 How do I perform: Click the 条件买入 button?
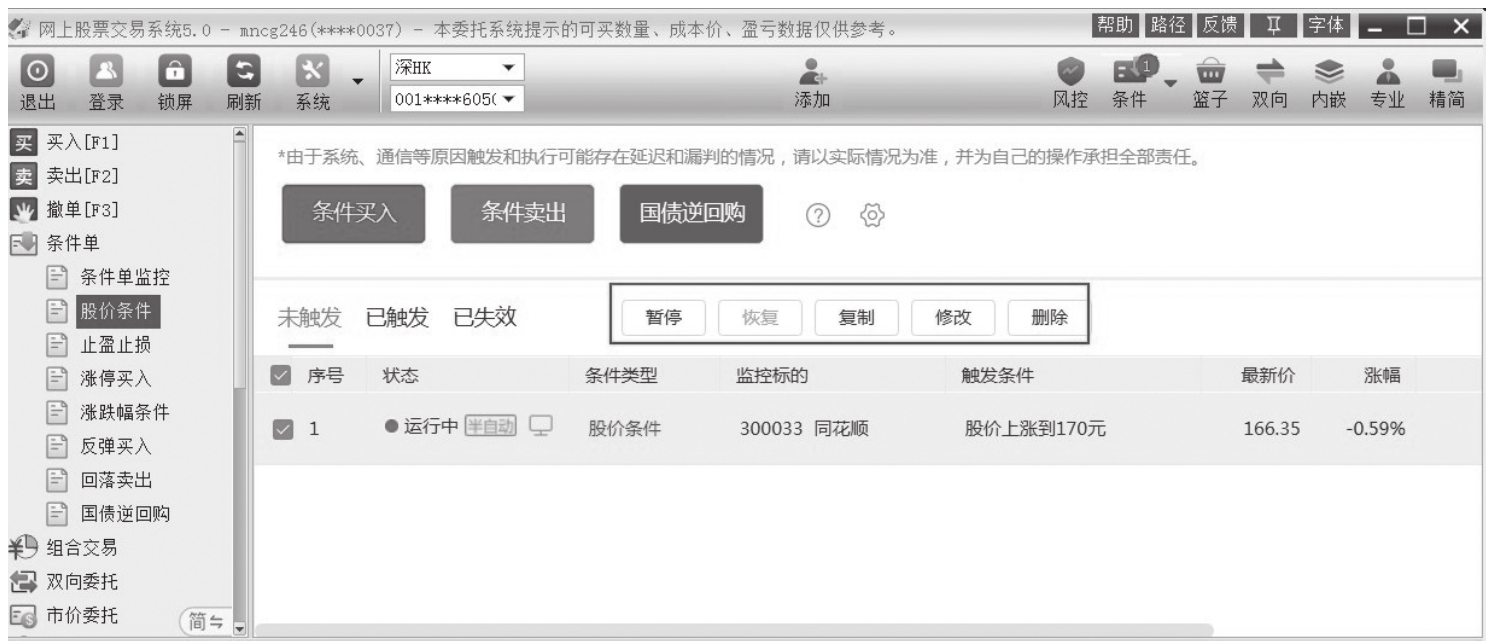point(354,213)
